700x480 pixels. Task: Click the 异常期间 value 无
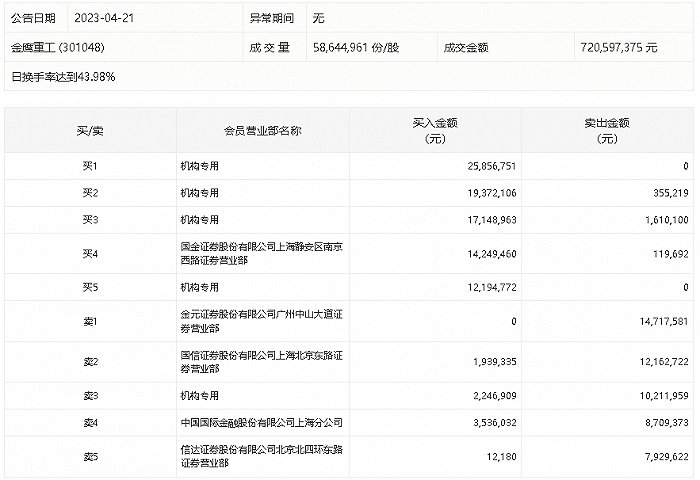pos(319,19)
